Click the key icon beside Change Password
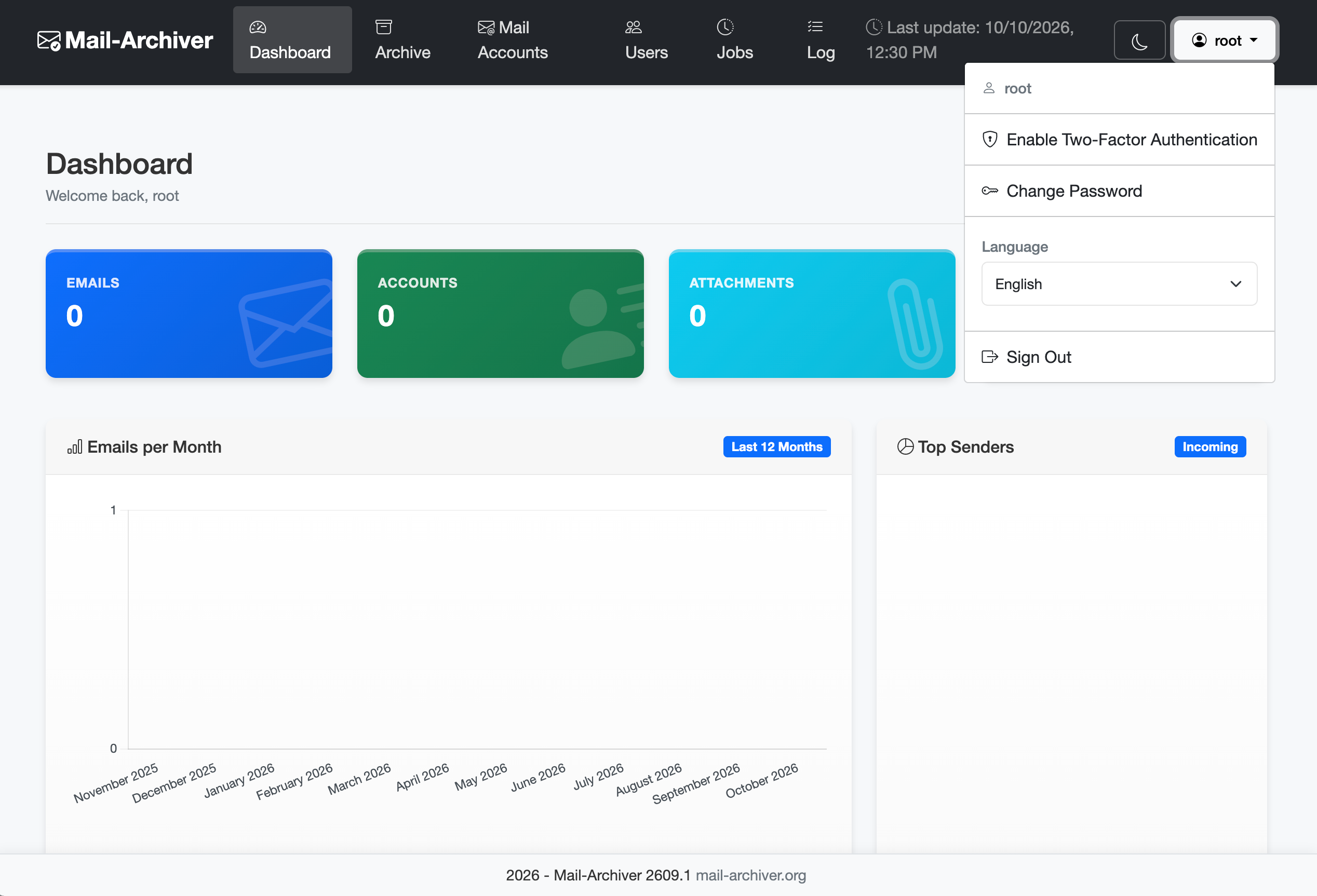1317x896 pixels. point(989,191)
